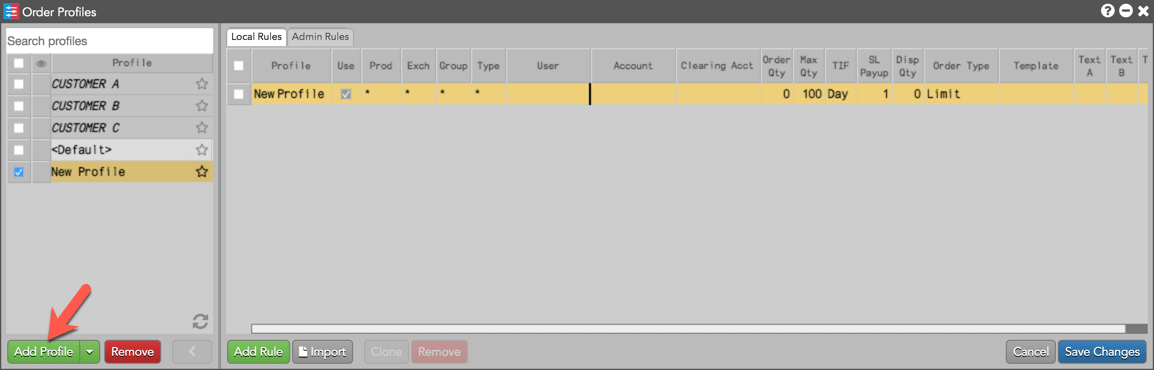Image resolution: width=1154 pixels, height=370 pixels.
Task: Click the Profile header in left list
Action: (132, 64)
